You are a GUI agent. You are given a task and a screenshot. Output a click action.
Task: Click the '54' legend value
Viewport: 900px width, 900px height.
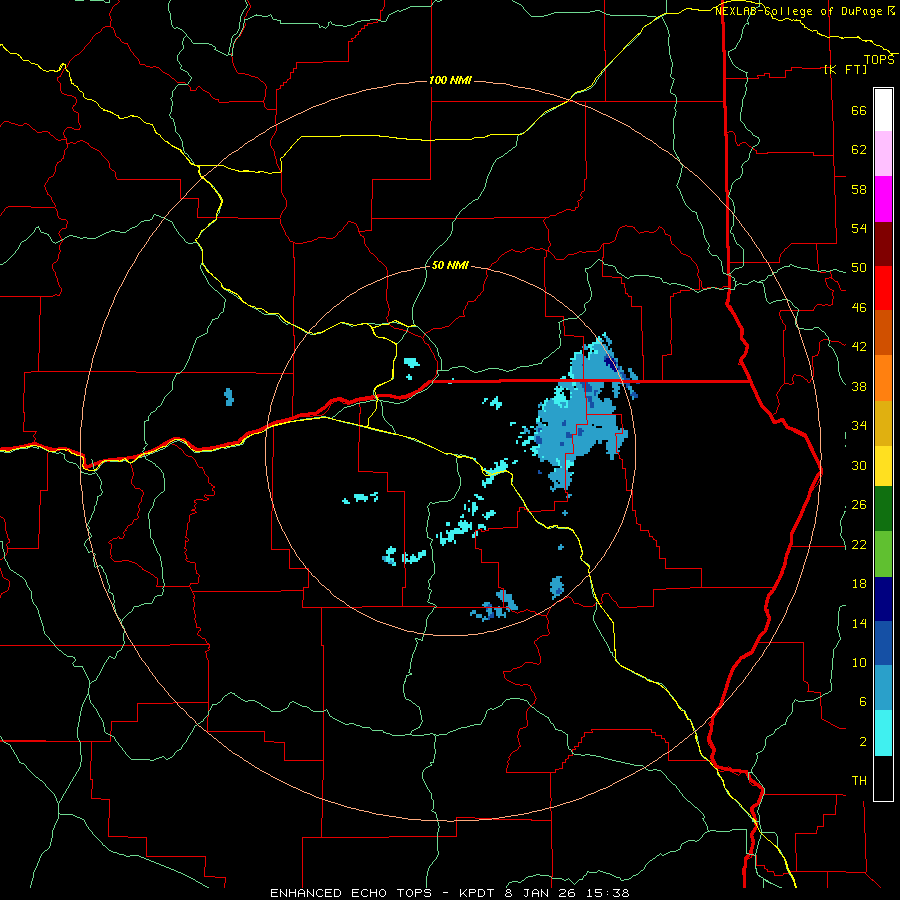[x=859, y=228]
